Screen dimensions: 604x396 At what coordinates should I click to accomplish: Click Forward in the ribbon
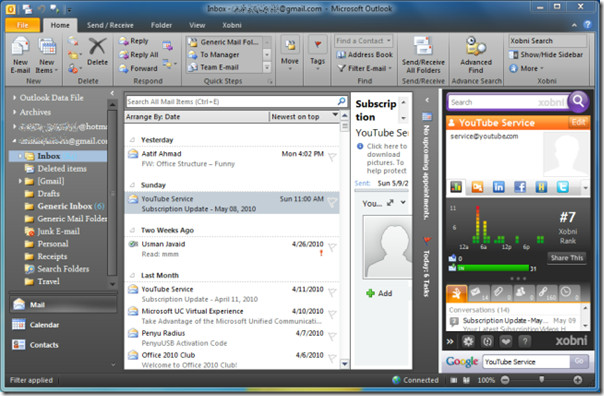138,68
